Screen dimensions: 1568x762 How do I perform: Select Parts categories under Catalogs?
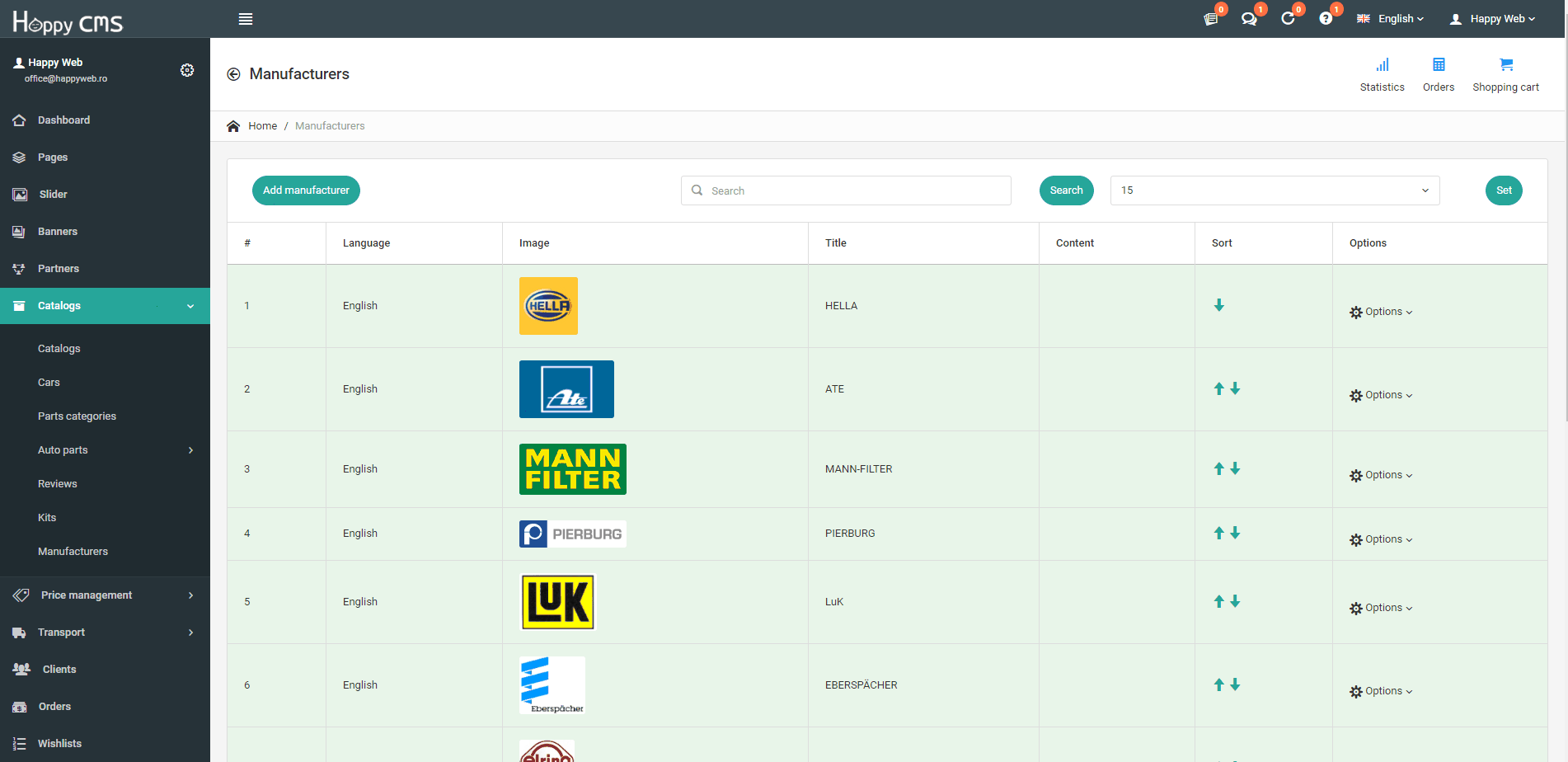(77, 416)
